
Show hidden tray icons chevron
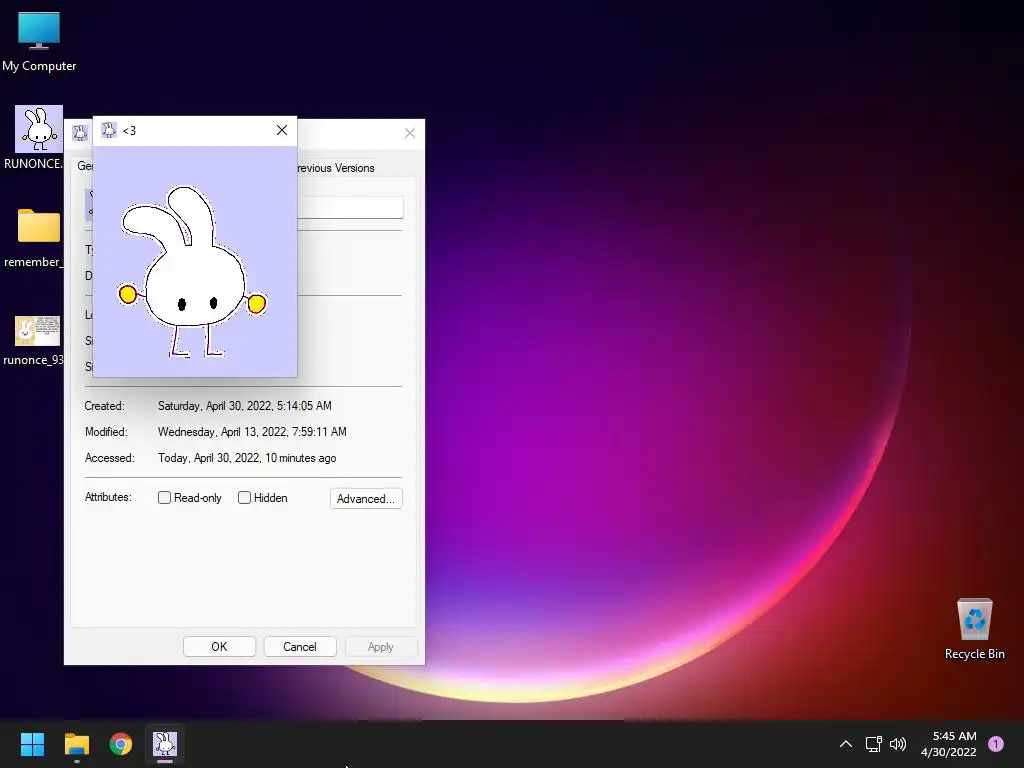click(x=846, y=744)
